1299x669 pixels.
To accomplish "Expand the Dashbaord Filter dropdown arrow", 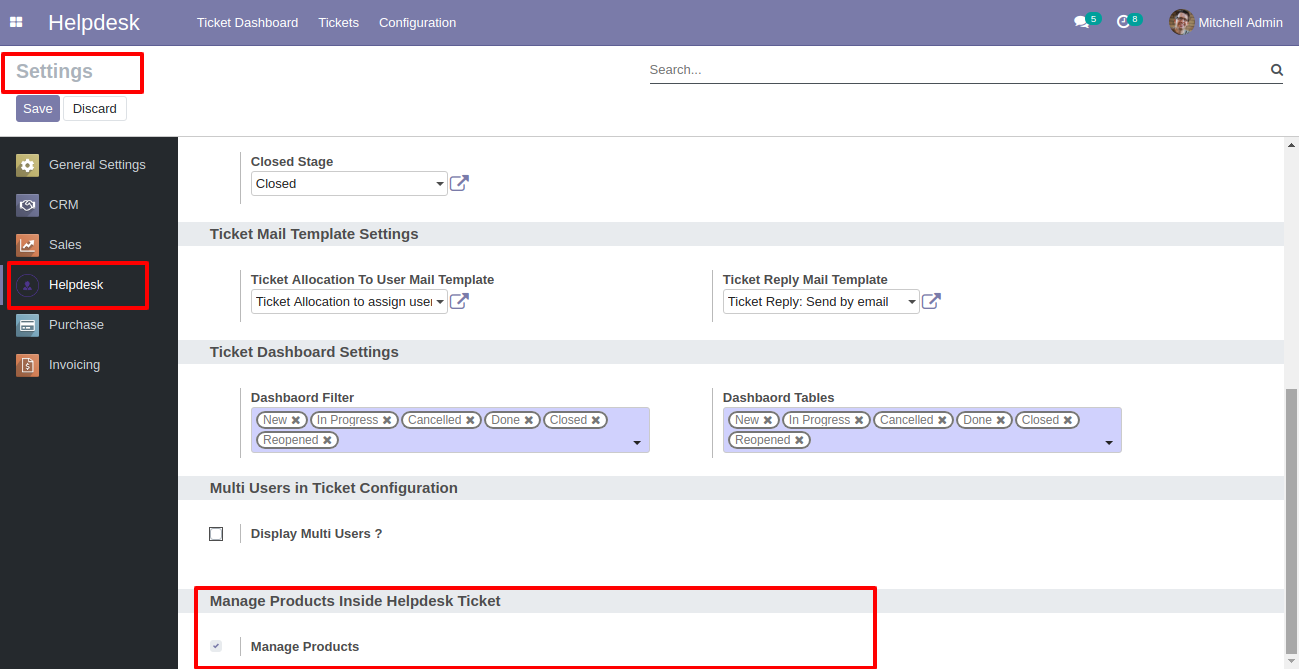I will click(637, 443).
